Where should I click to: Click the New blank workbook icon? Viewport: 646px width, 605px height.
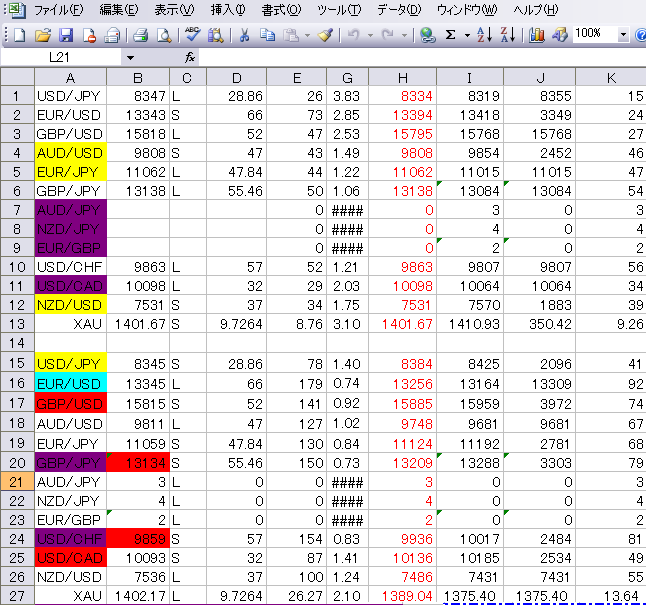pyautogui.click(x=18, y=35)
